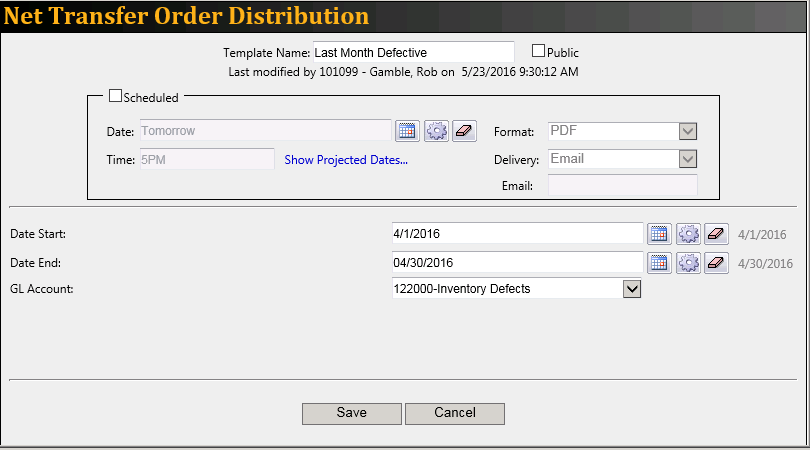This screenshot has height=450, width=810.
Task: Focus the Date Start input field
Action: click(517, 234)
